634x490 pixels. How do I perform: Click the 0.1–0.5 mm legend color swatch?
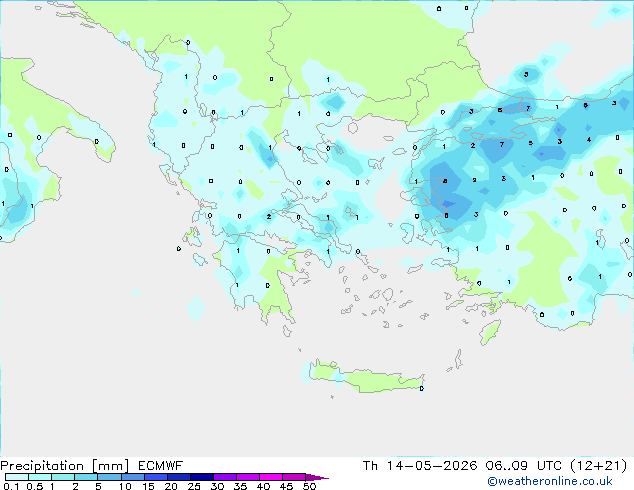point(17,477)
